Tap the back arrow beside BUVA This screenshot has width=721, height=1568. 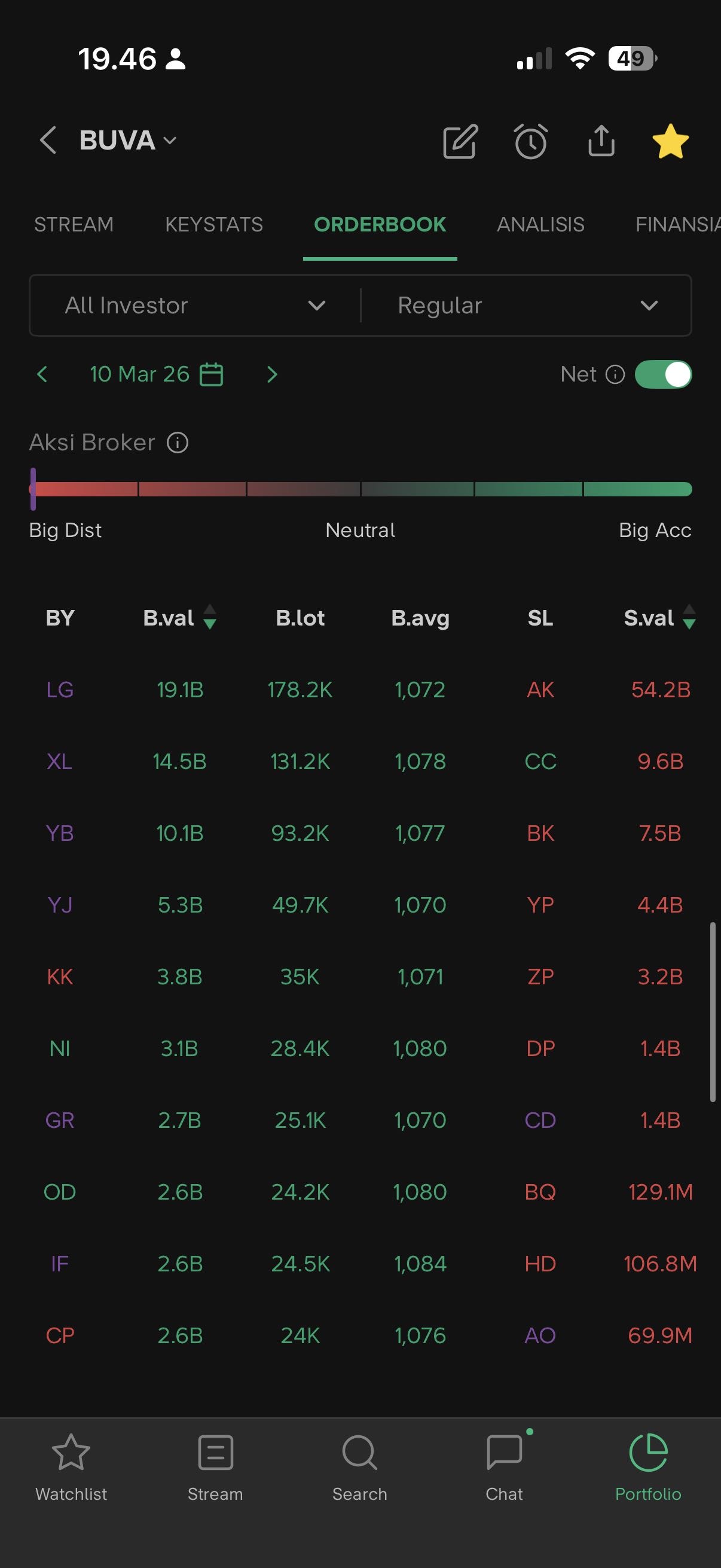tap(48, 141)
